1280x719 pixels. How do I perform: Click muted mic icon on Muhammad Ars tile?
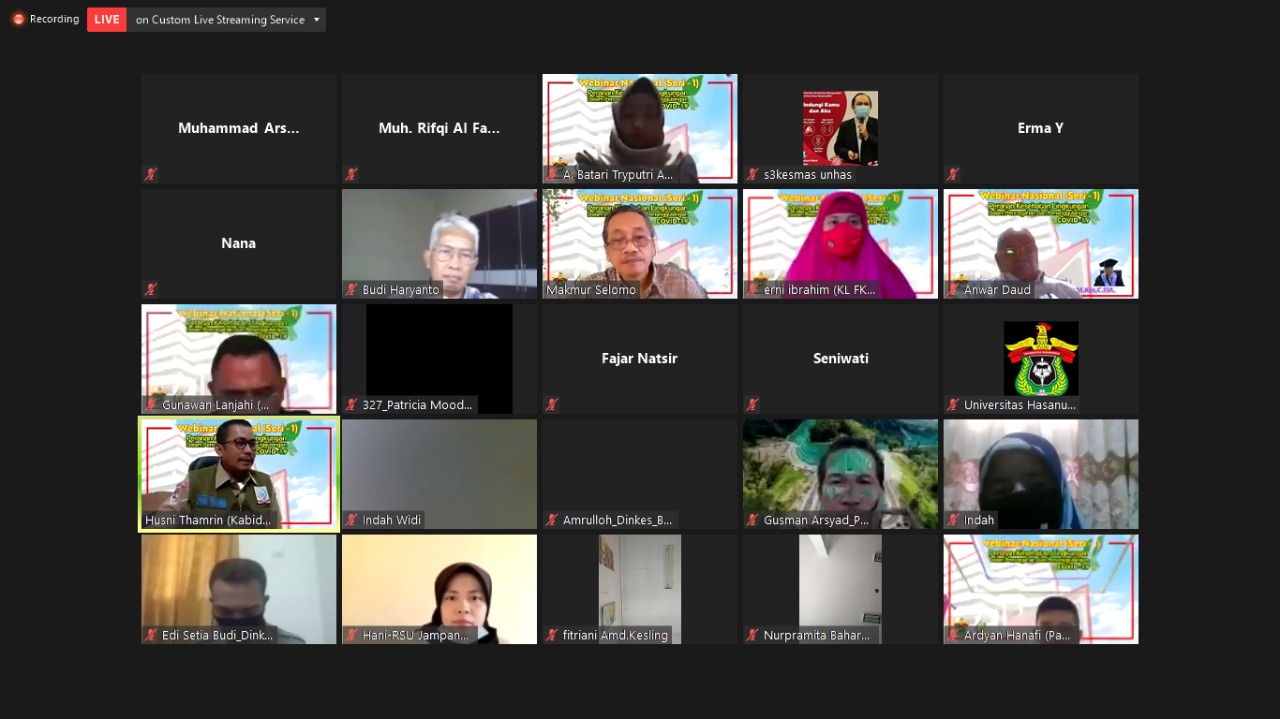pos(151,174)
